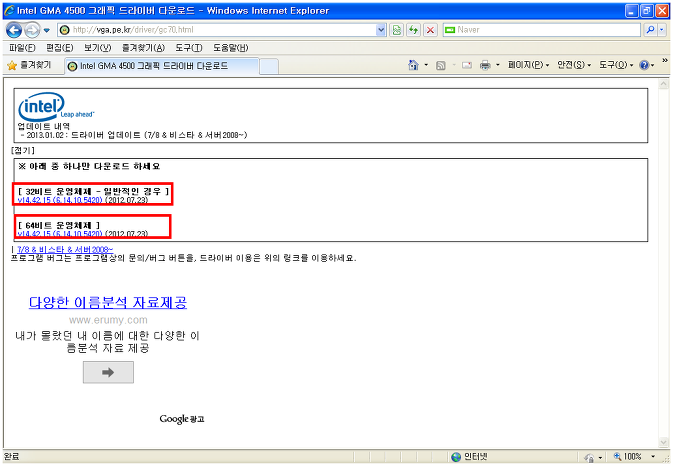Select the Intel GMA 4500 tab
This screenshot has width=673, height=466.
(161, 66)
